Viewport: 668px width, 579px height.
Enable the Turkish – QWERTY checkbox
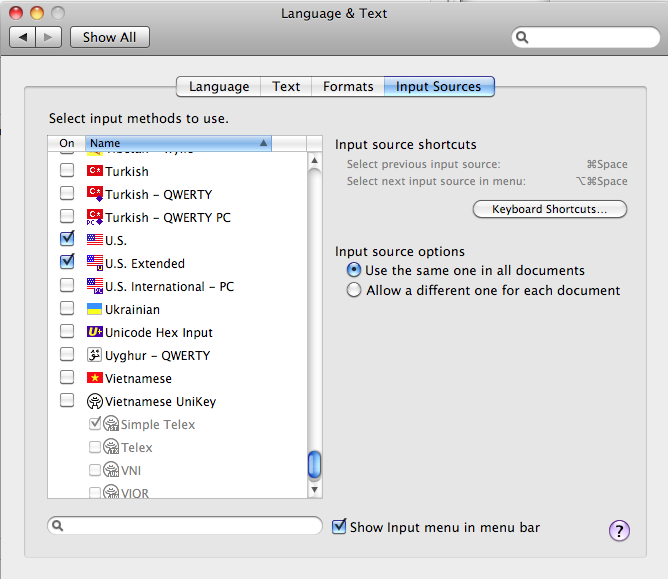point(67,193)
